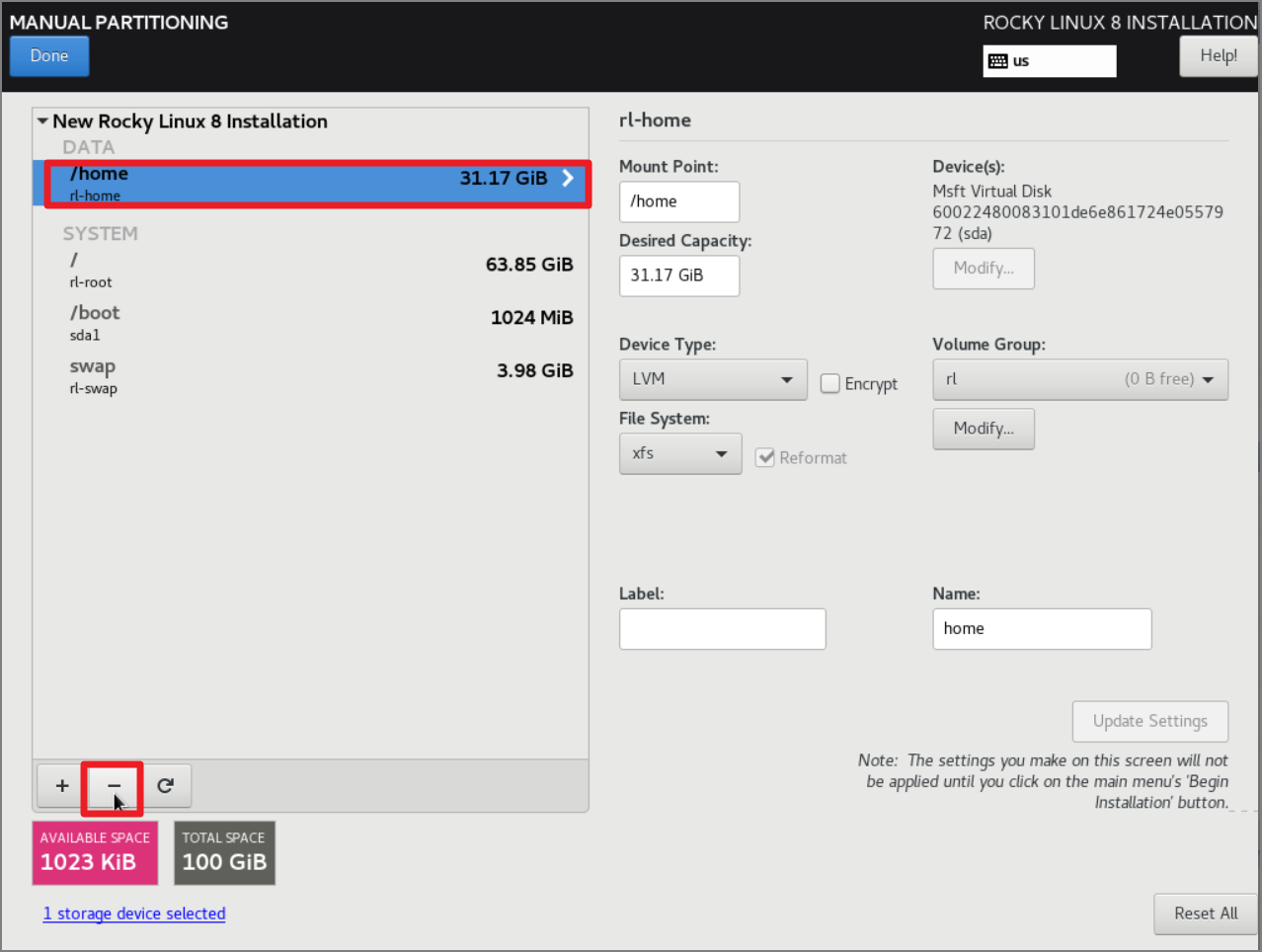Click the add mount point plus icon
The width and height of the screenshot is (1262, 952).
point(62,786)
